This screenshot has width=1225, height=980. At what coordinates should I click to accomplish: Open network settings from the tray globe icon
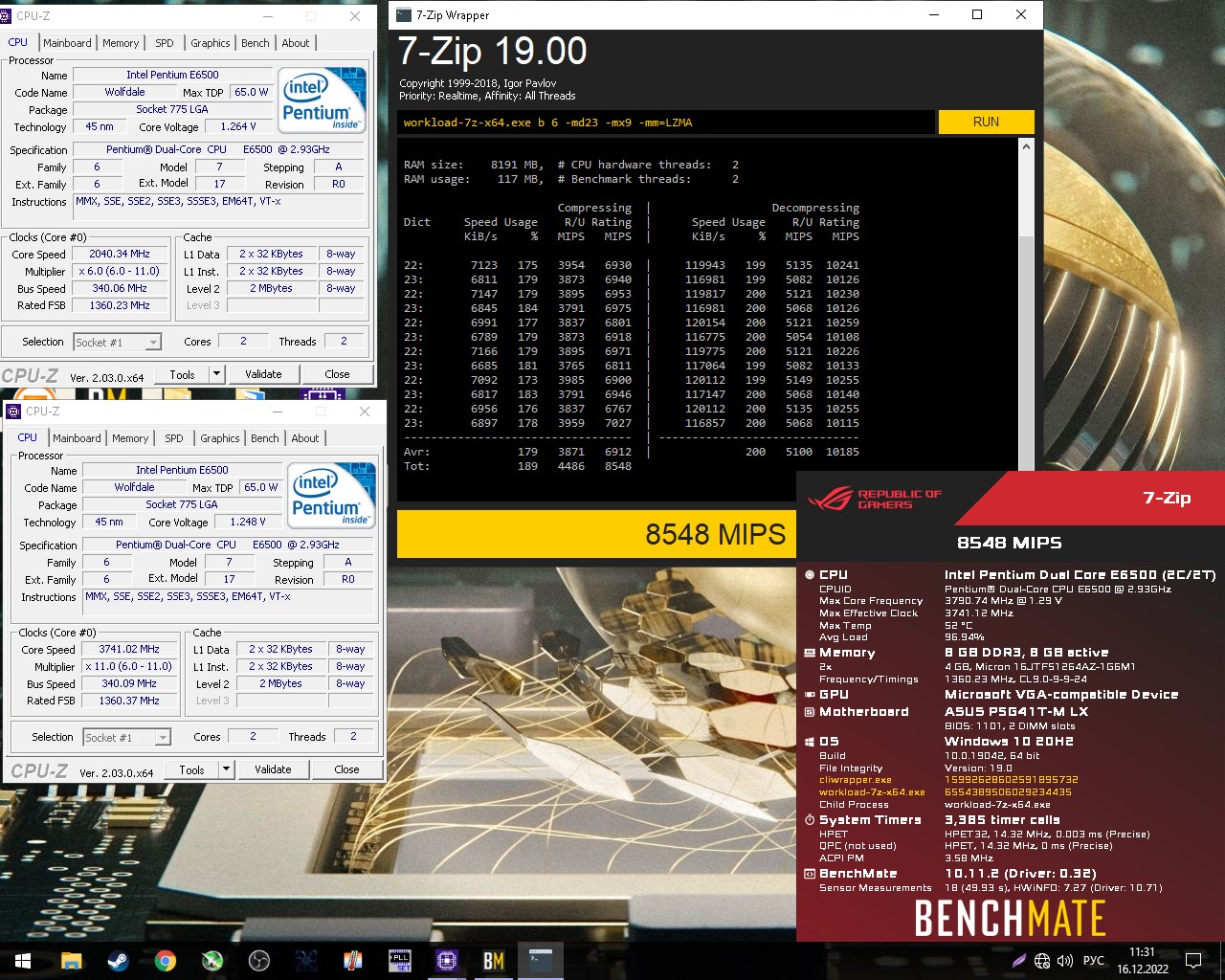tap(1042, 961)
